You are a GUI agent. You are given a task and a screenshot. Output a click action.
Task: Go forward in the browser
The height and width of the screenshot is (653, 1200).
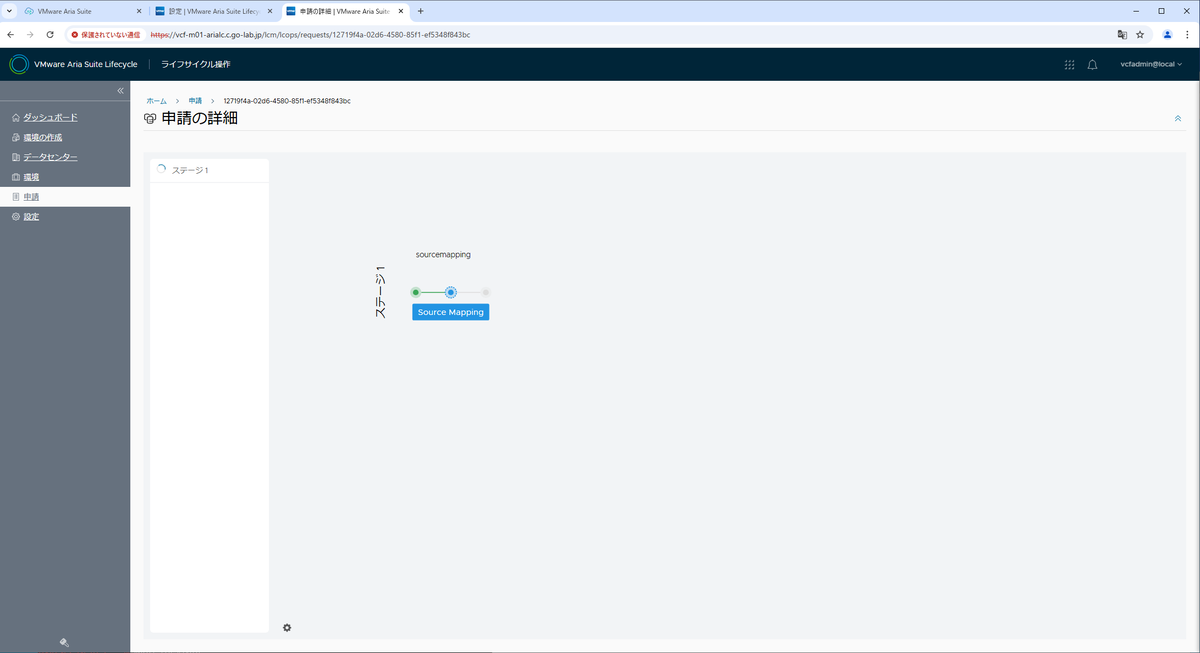pyautogui.click(x=30, y=34)
